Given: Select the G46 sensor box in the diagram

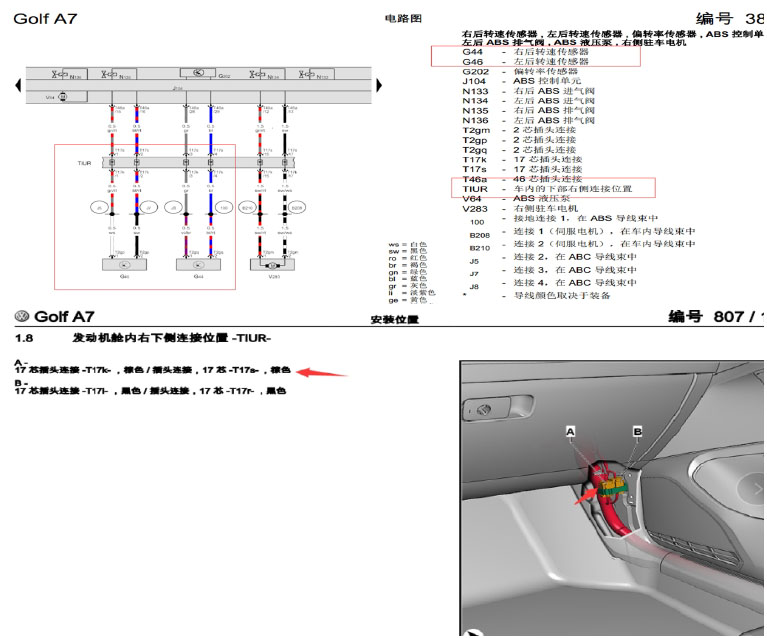Looking at the screenshot, I should [x=124, y=265].
